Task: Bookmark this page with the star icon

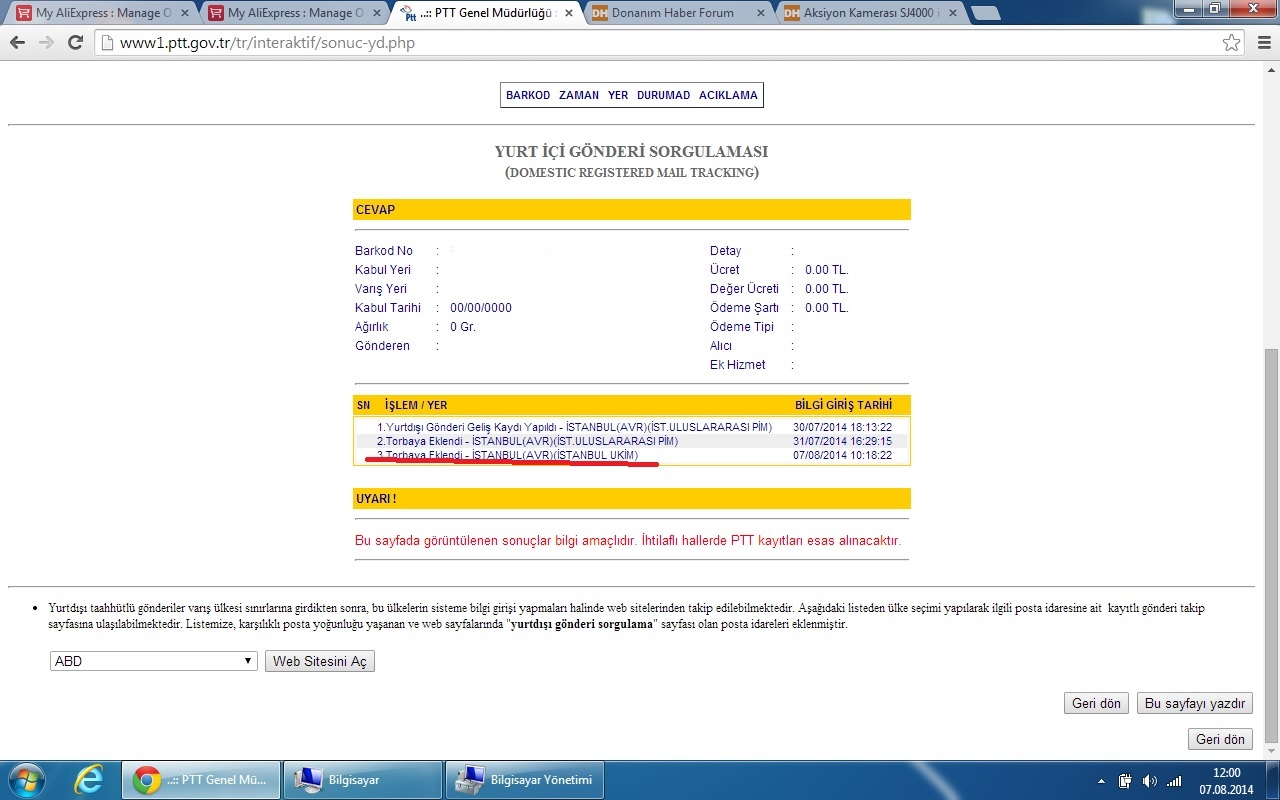Action: (1231, 43)
